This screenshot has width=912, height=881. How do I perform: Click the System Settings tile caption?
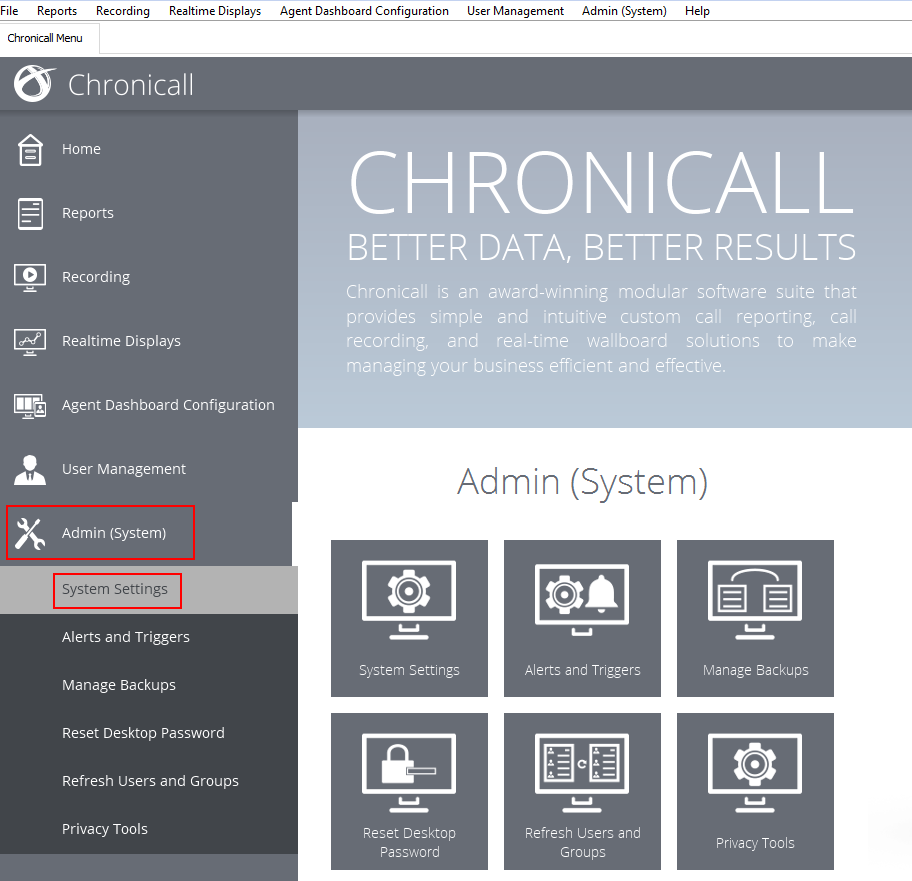409,670
